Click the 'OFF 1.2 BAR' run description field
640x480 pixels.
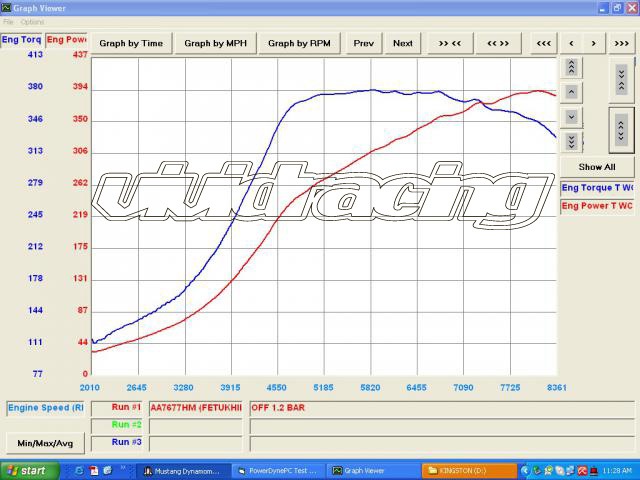442,408
